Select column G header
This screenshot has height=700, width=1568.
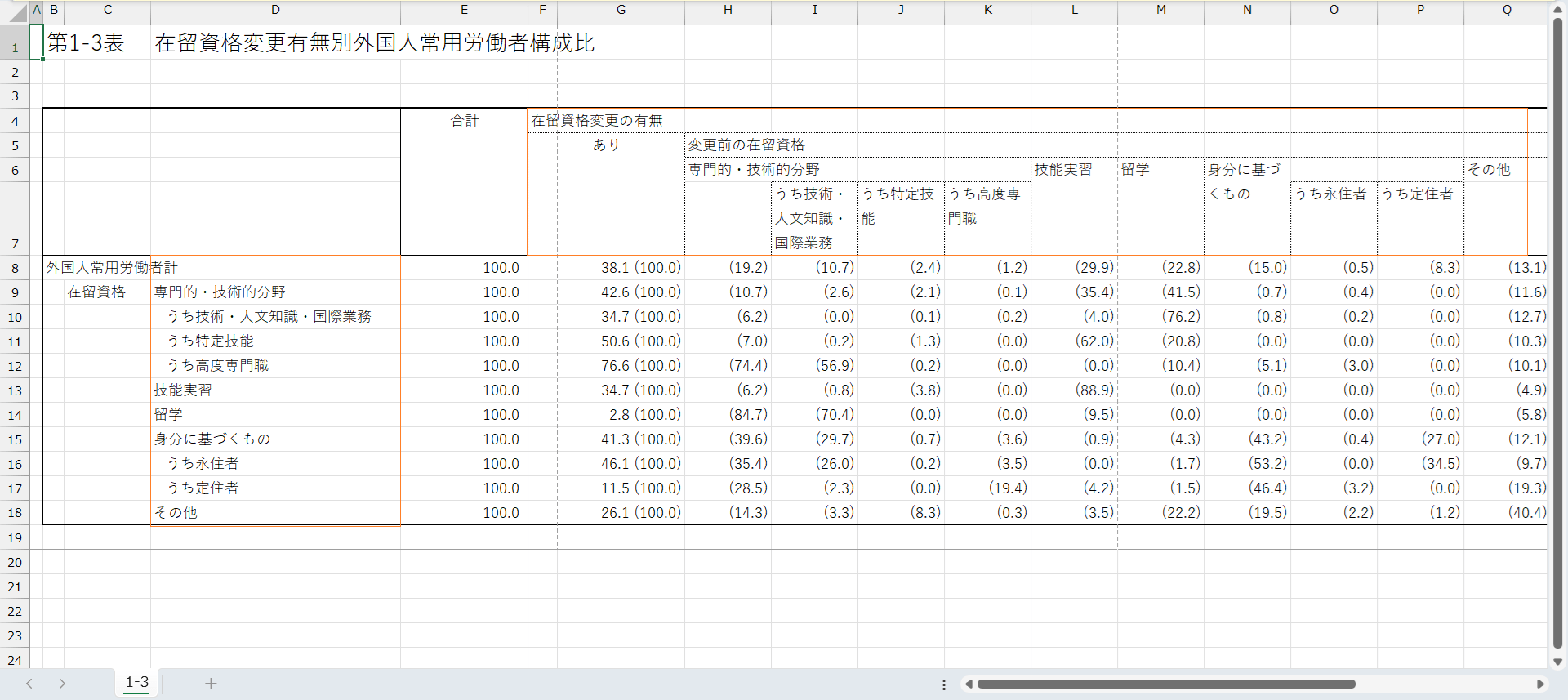[x=621, y=10]
